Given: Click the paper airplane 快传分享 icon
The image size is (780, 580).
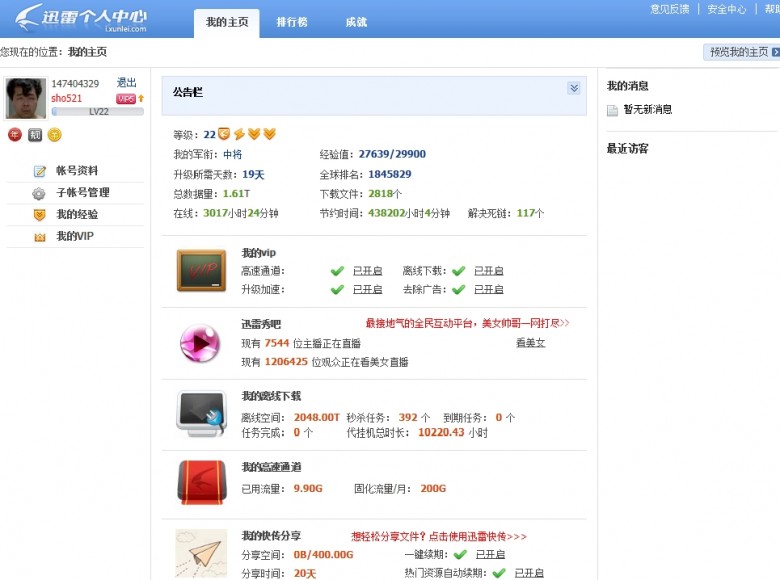Looking at the screenshot, I should click(201, 554).
